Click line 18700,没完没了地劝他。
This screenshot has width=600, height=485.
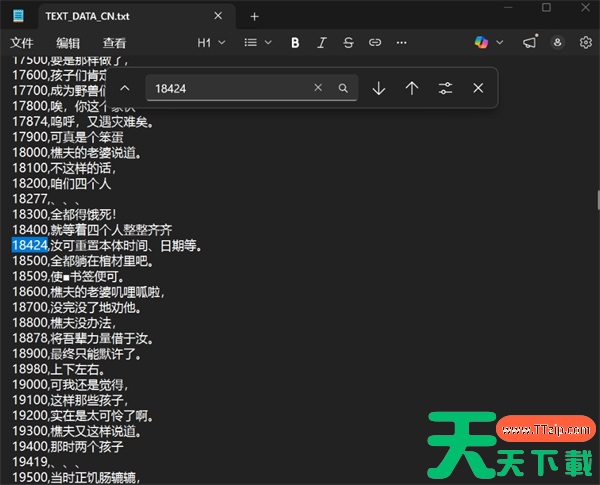(77, 307)
